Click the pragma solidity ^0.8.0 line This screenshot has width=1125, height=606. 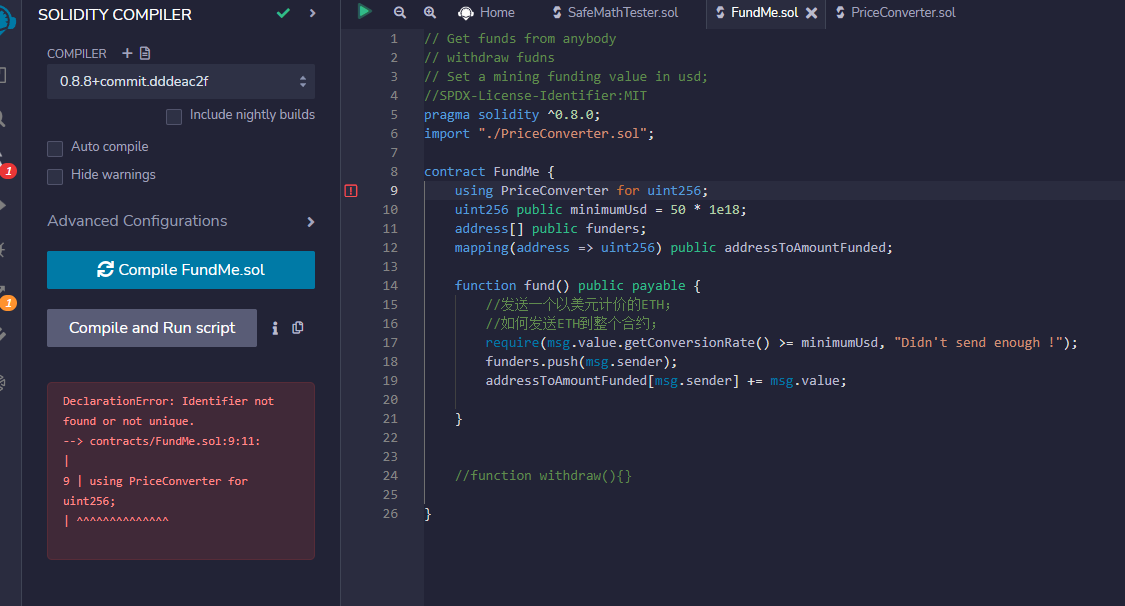point(512,115)
